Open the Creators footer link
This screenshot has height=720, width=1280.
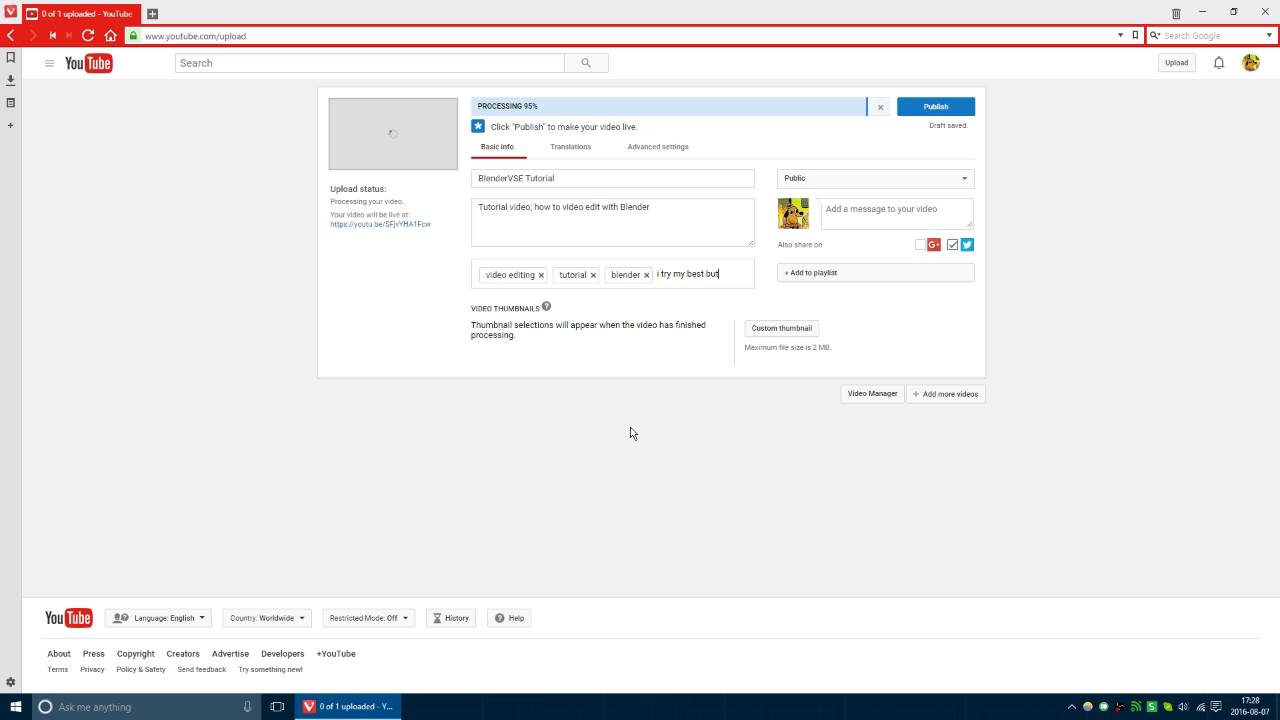click(x=183, y=654)
